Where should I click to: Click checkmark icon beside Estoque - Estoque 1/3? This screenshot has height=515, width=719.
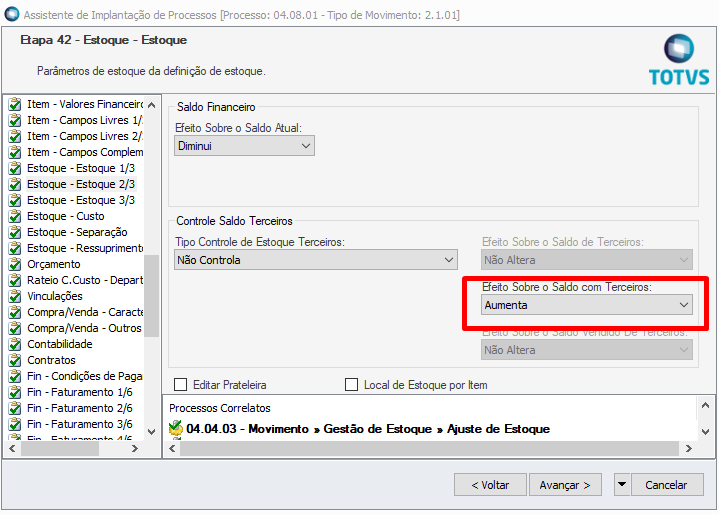point(15,169)
